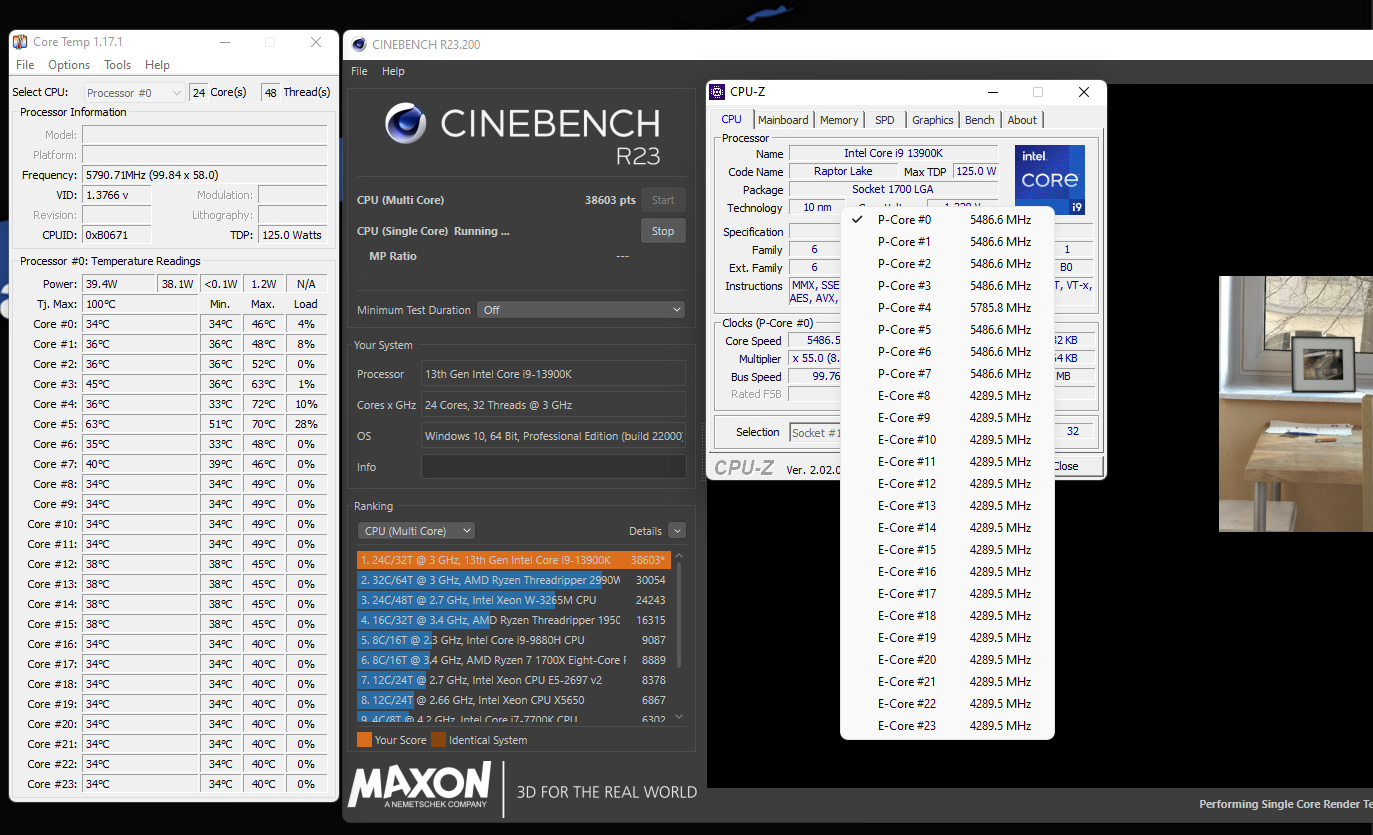Select the CPU tab in CPU-Z

[x=732, y=119]
